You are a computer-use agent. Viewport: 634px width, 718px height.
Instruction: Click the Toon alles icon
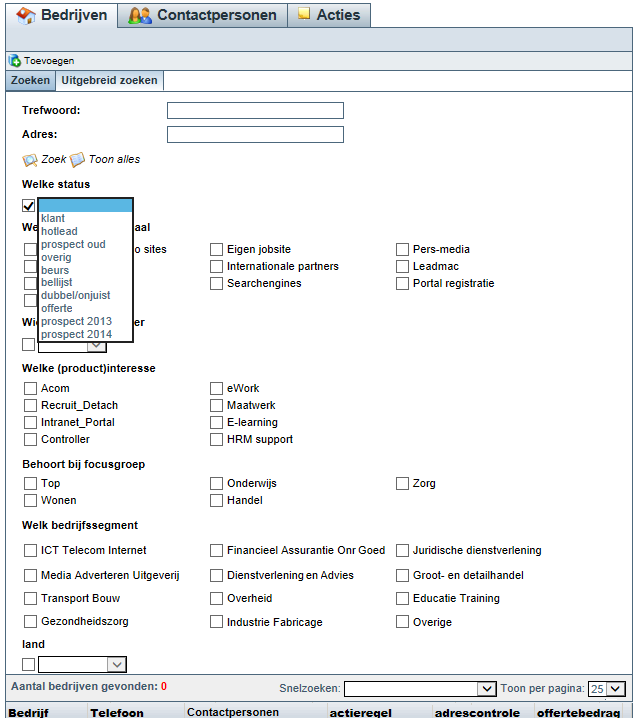coord(77,159)
